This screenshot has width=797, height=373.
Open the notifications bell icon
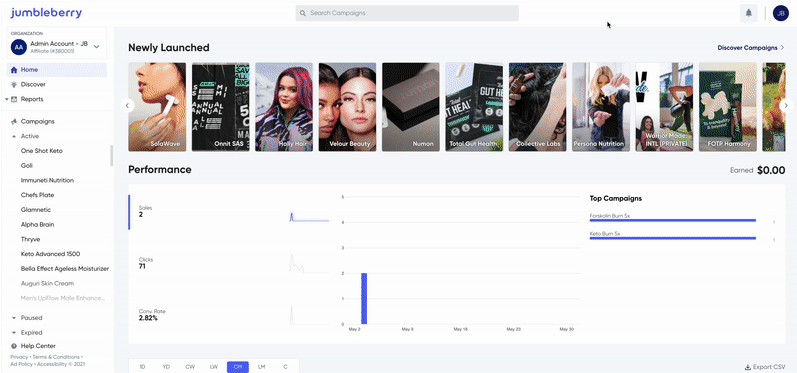748,13
